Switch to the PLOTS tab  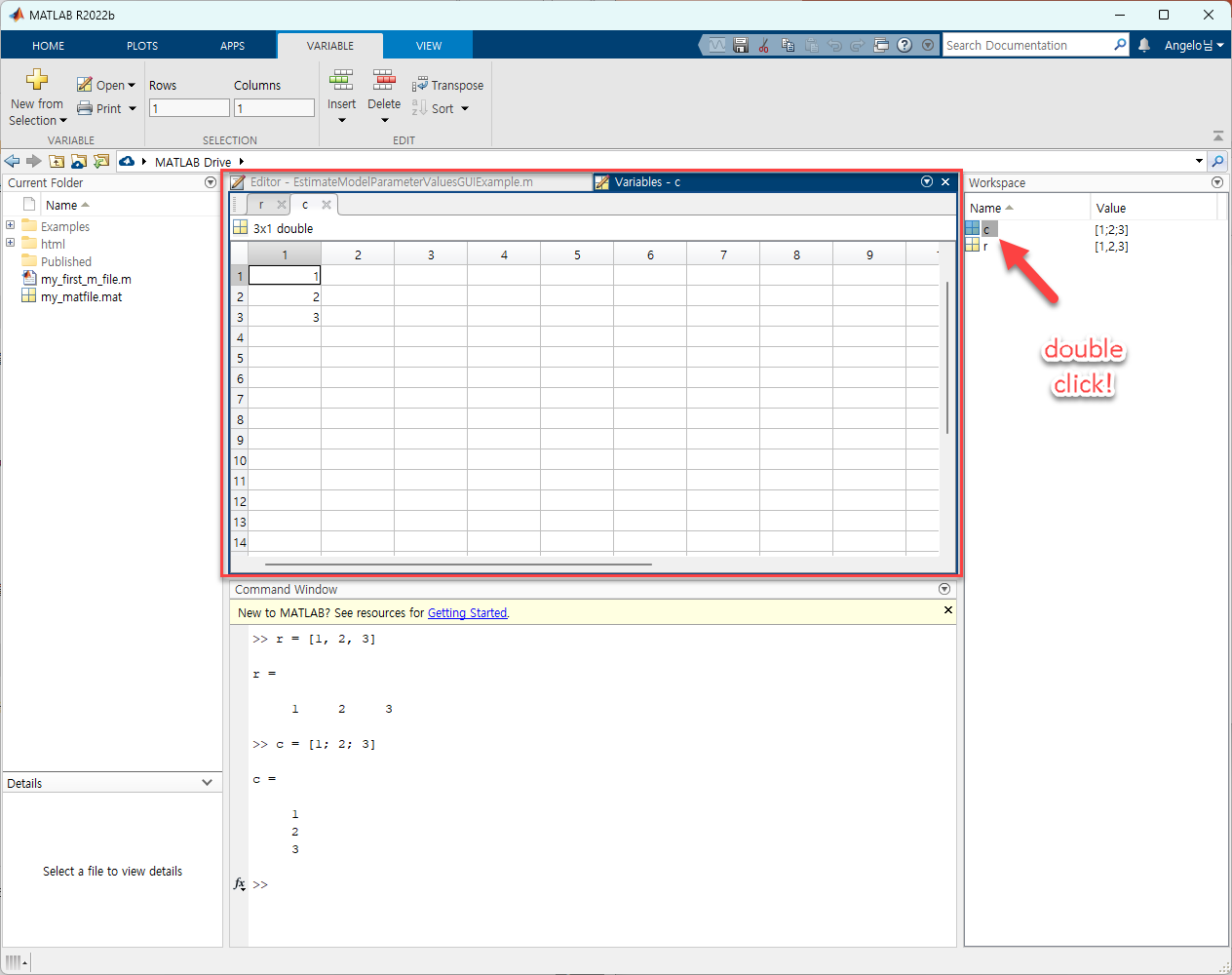[x=142, y=46]
